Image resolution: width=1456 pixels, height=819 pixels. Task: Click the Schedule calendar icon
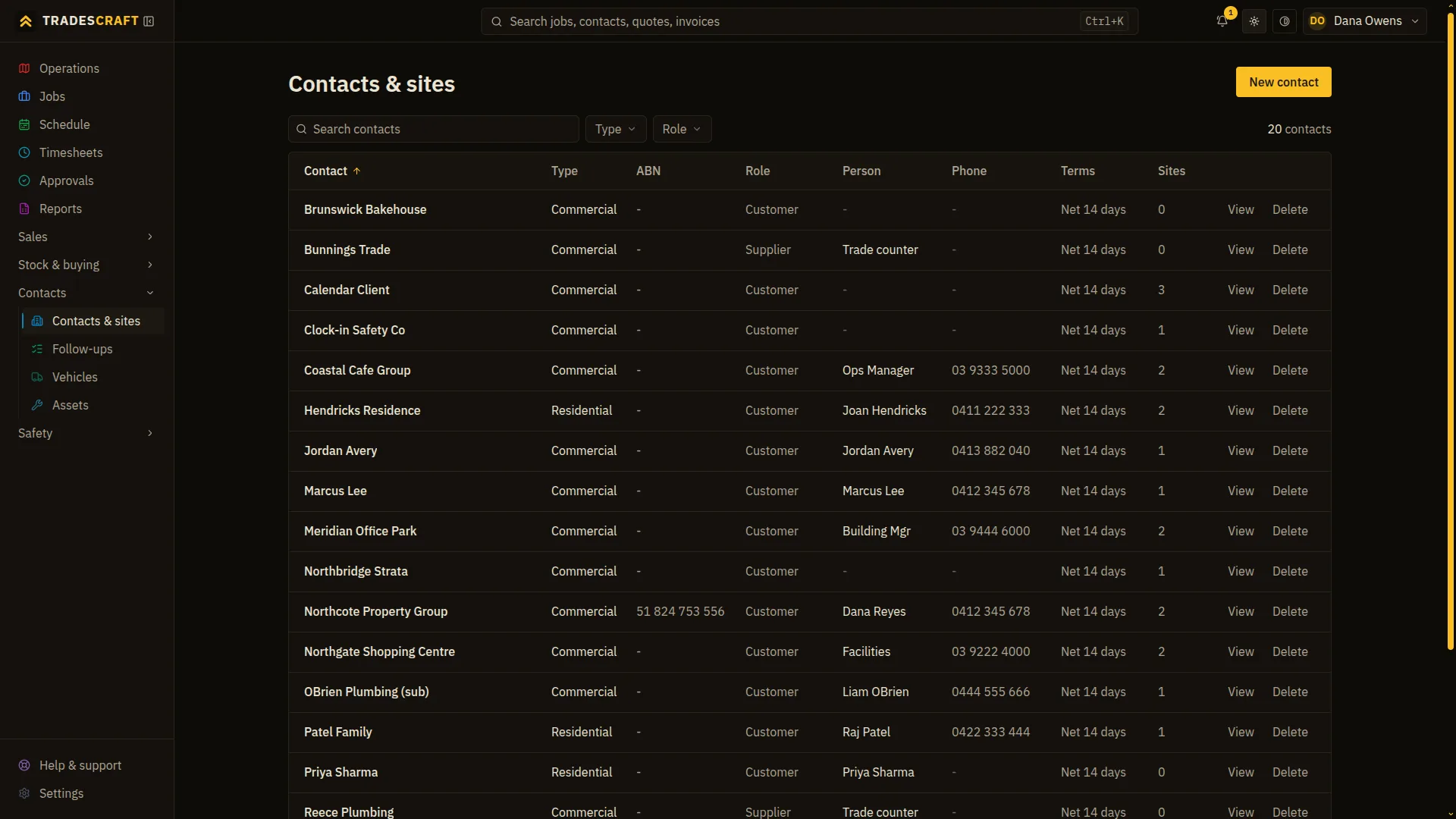24,124
